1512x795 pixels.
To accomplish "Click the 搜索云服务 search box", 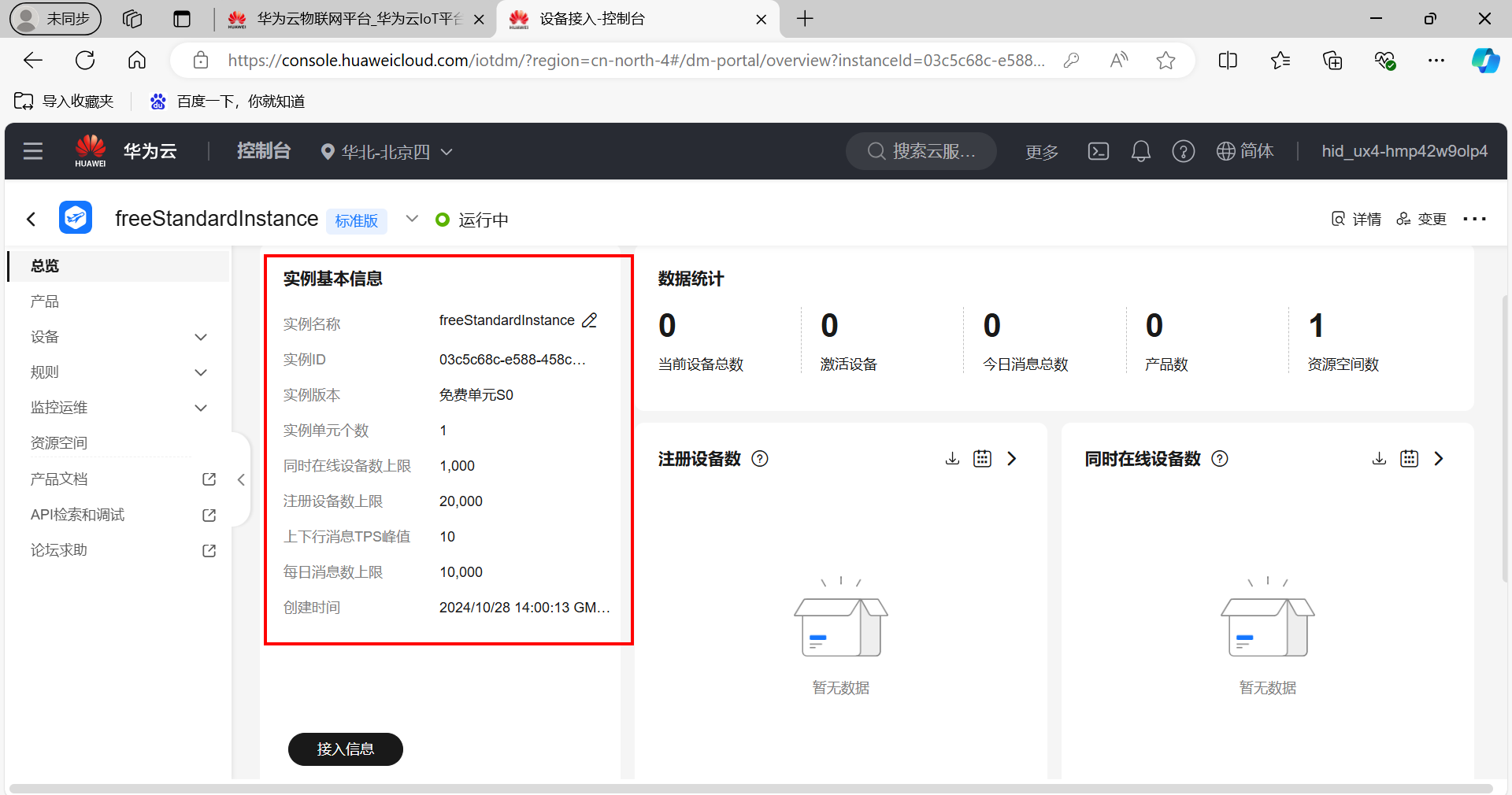I will [x=921, y=151].
